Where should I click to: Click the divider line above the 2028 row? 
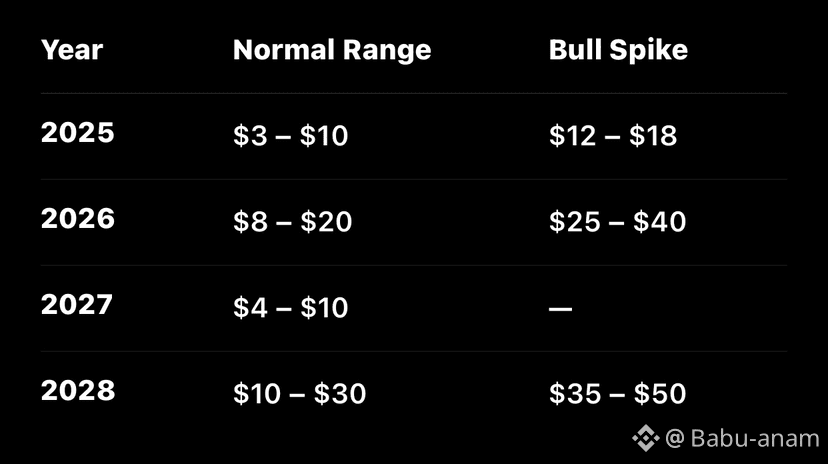click(414, 351)
